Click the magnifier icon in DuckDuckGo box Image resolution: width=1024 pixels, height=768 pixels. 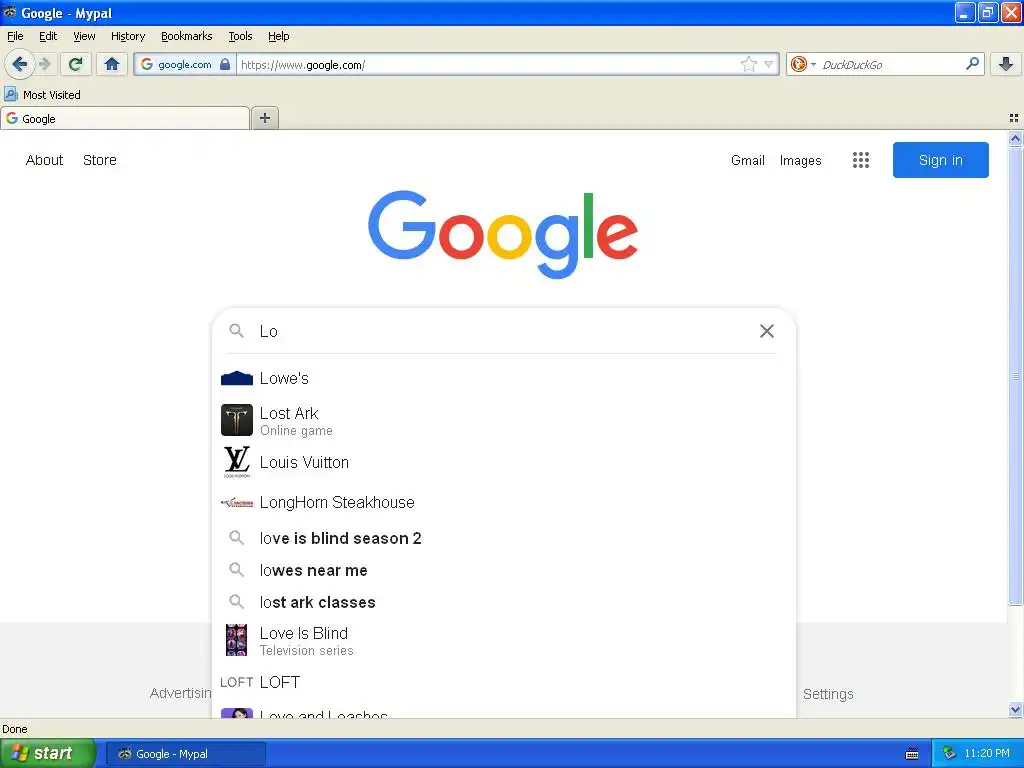(x=972, y=63)
